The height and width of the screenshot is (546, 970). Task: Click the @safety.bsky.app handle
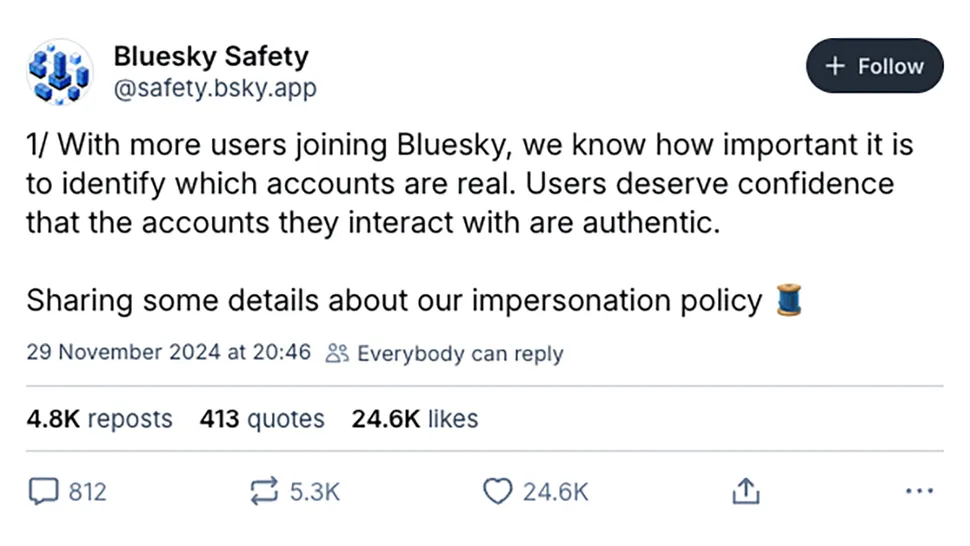(x=214, y=89)
